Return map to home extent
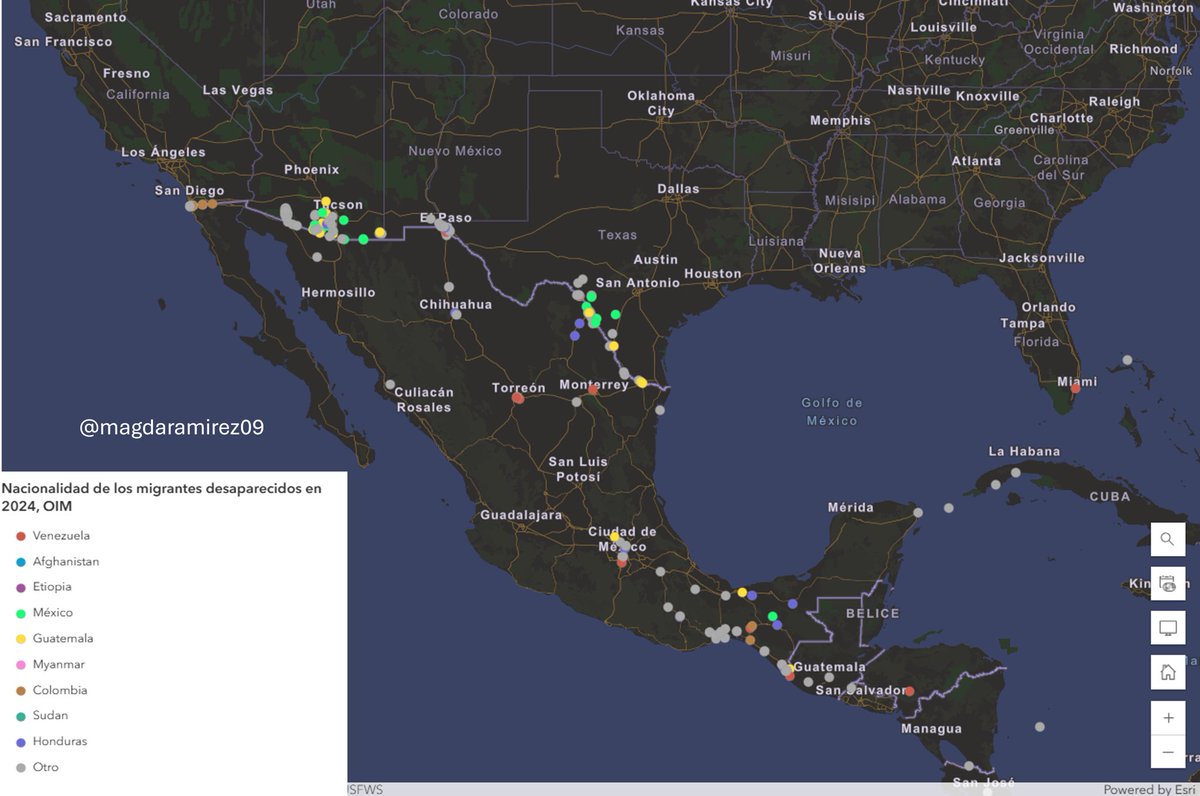1200x796 pixels. point(1167,672)
